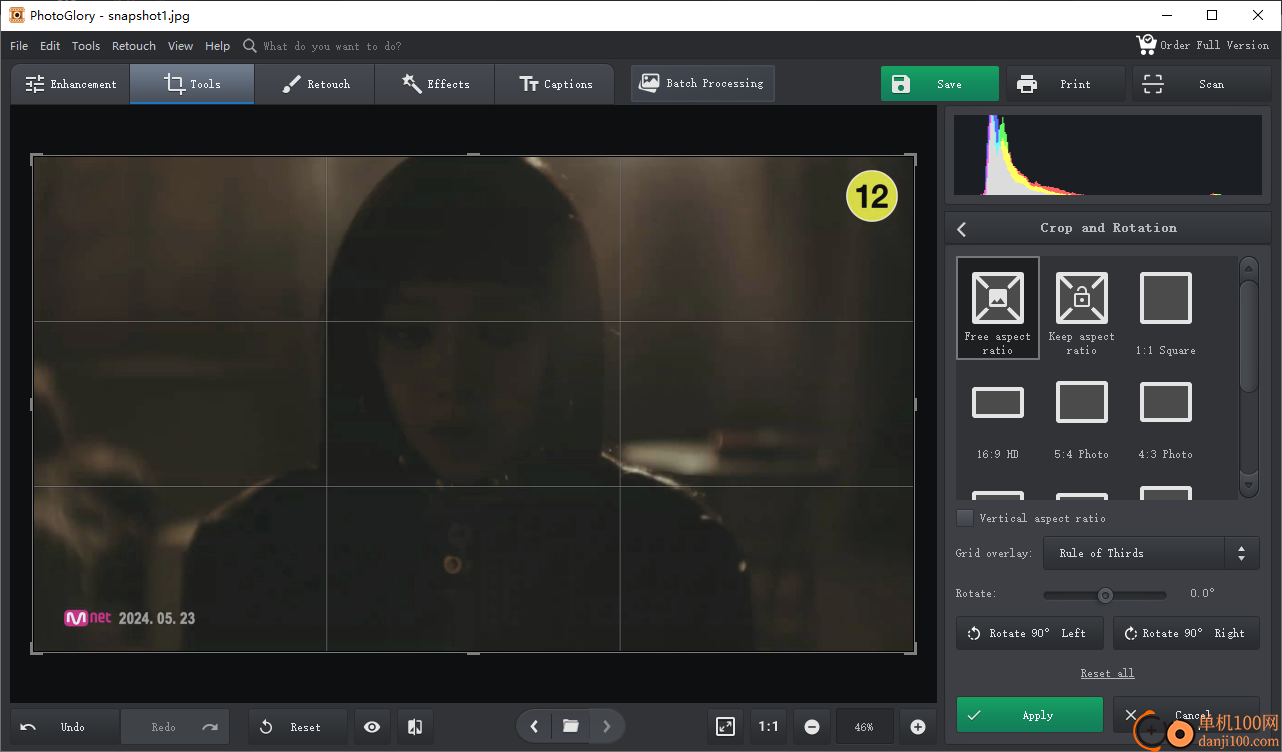Click the zoom in plus icon
1282x752 pixels.
918,727
